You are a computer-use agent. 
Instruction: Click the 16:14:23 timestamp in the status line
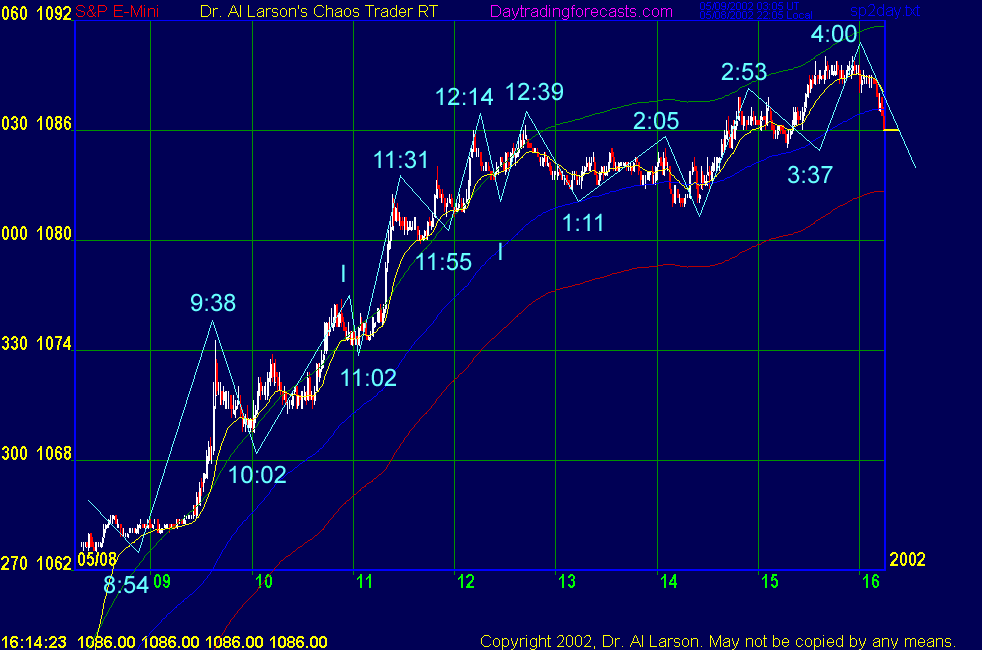pos(34,641)
